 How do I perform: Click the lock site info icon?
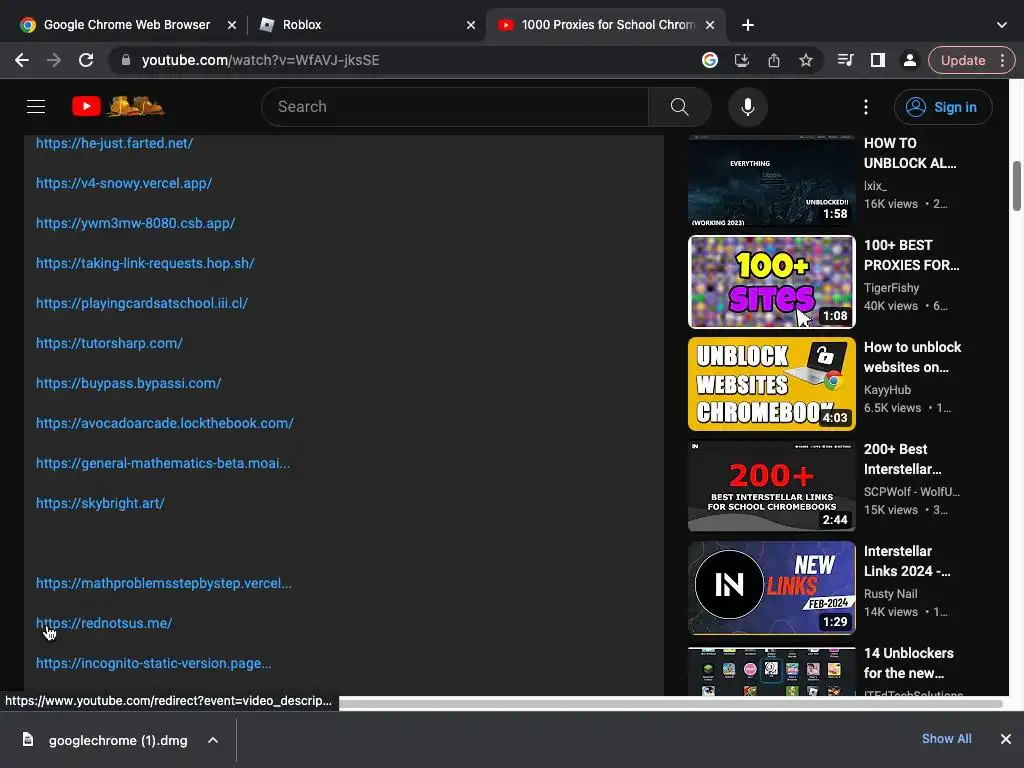126,60
